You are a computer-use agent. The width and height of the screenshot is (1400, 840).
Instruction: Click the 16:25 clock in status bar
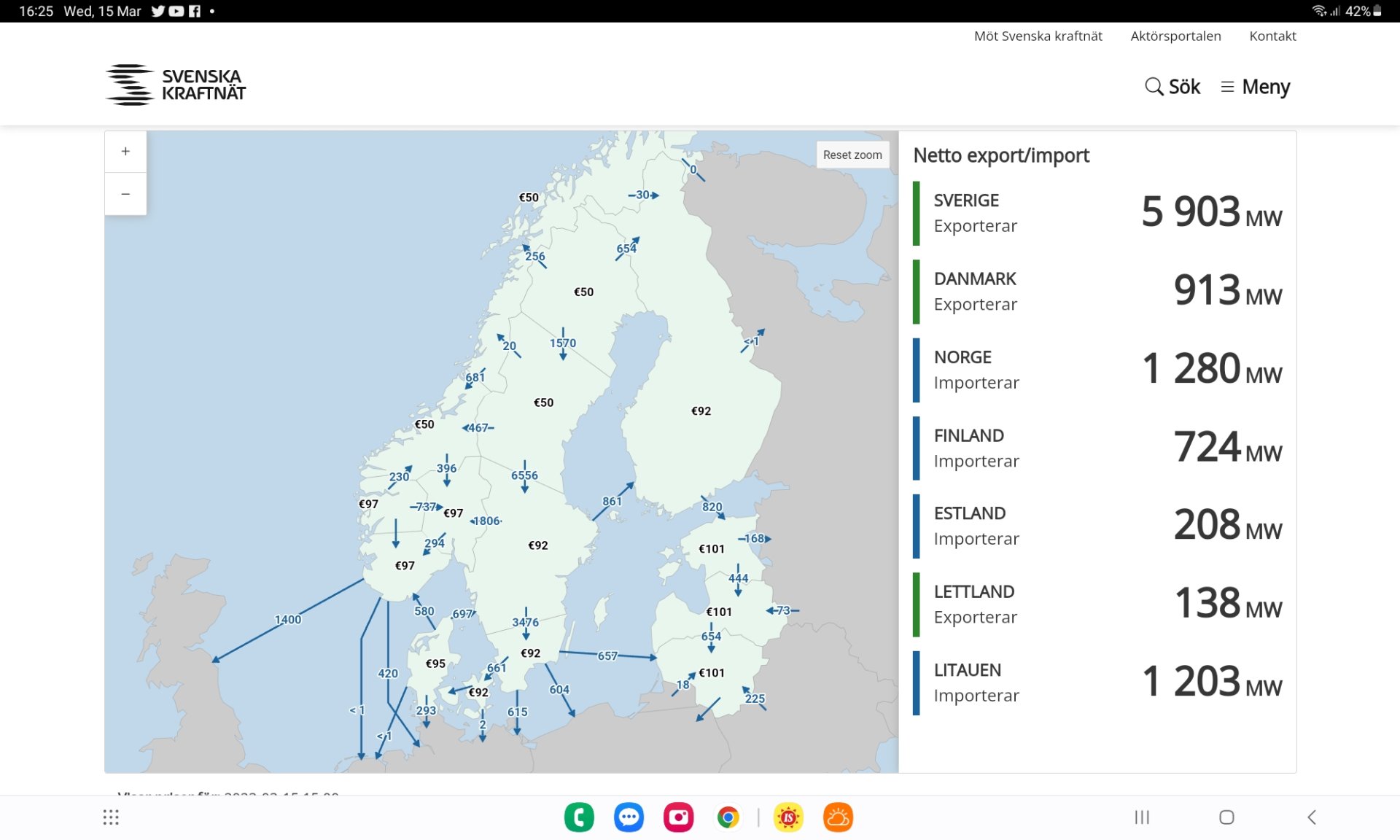tap(36, 11)
